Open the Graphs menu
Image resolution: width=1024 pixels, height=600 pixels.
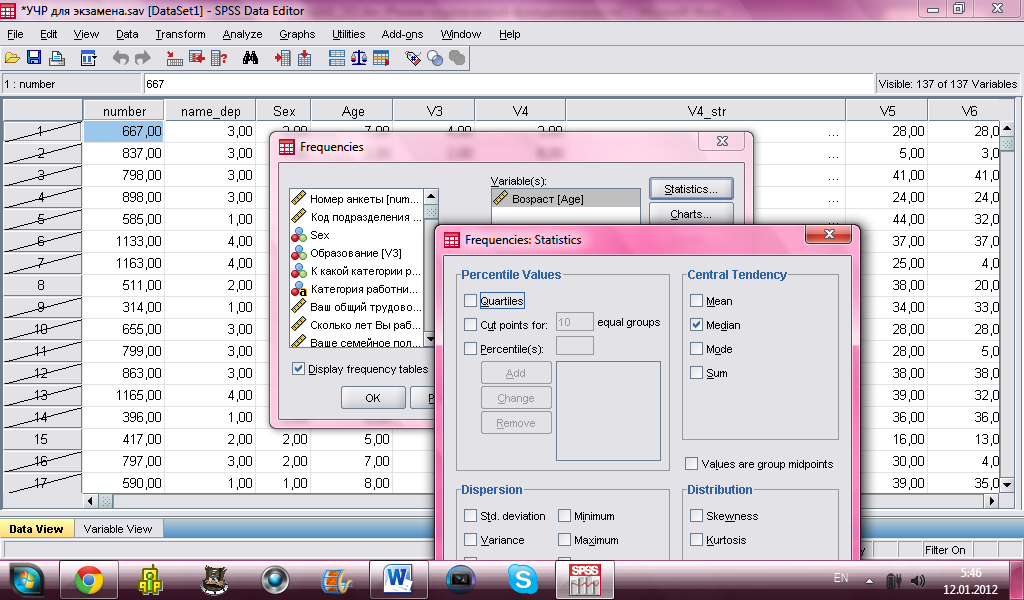297,34
